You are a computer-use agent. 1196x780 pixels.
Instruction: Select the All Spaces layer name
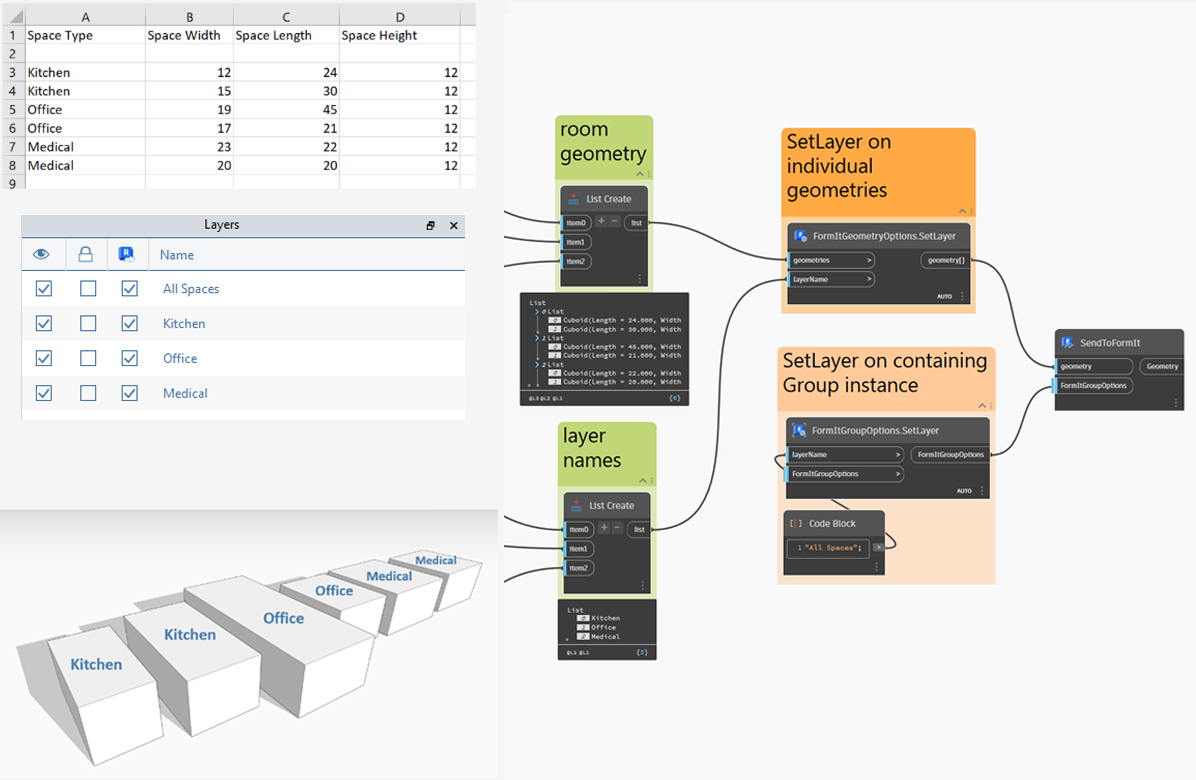pyautogui.click(x=191, y=289)
